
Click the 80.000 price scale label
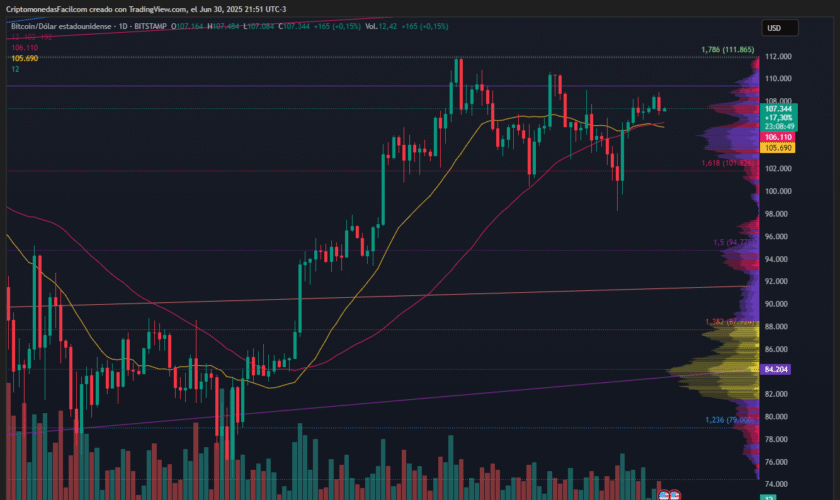point(778,416)
